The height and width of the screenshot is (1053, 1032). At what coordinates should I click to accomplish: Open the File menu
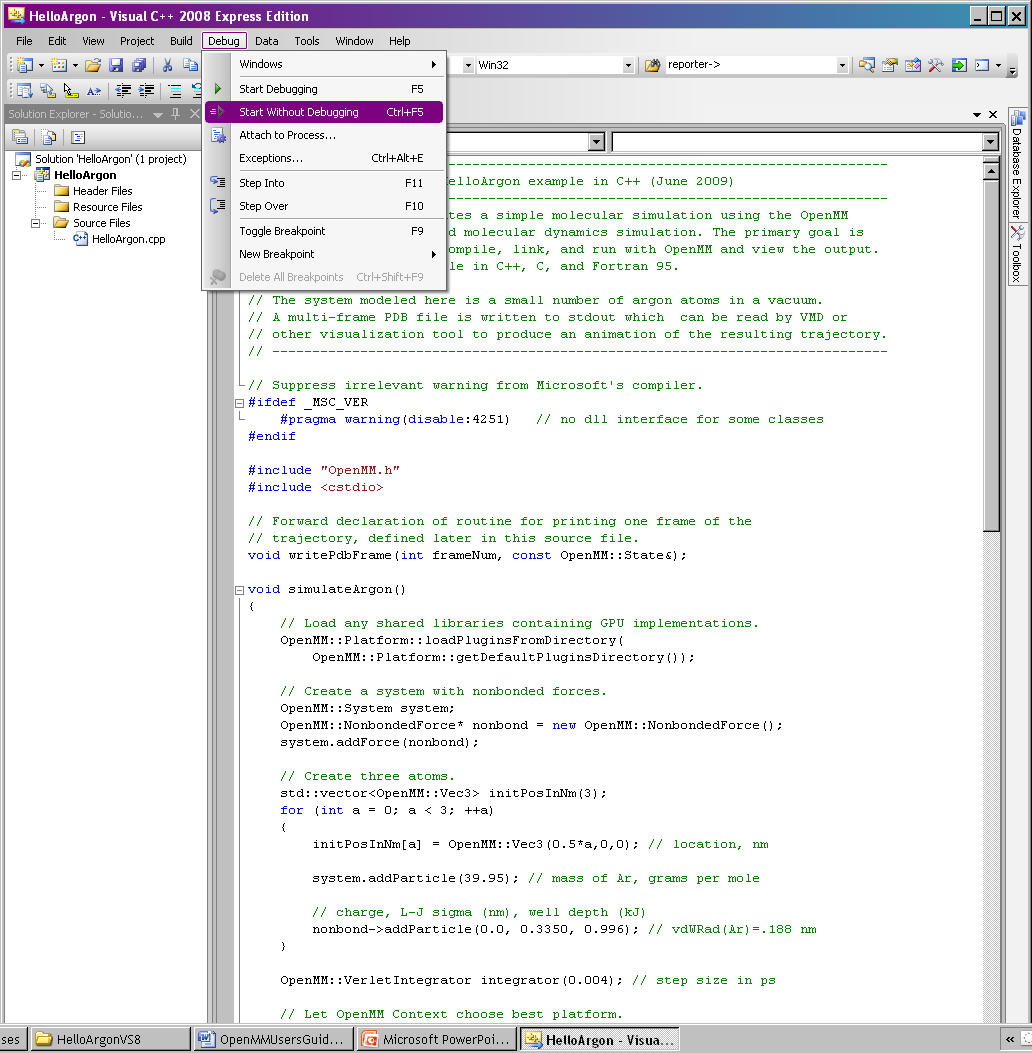[24, 41]
